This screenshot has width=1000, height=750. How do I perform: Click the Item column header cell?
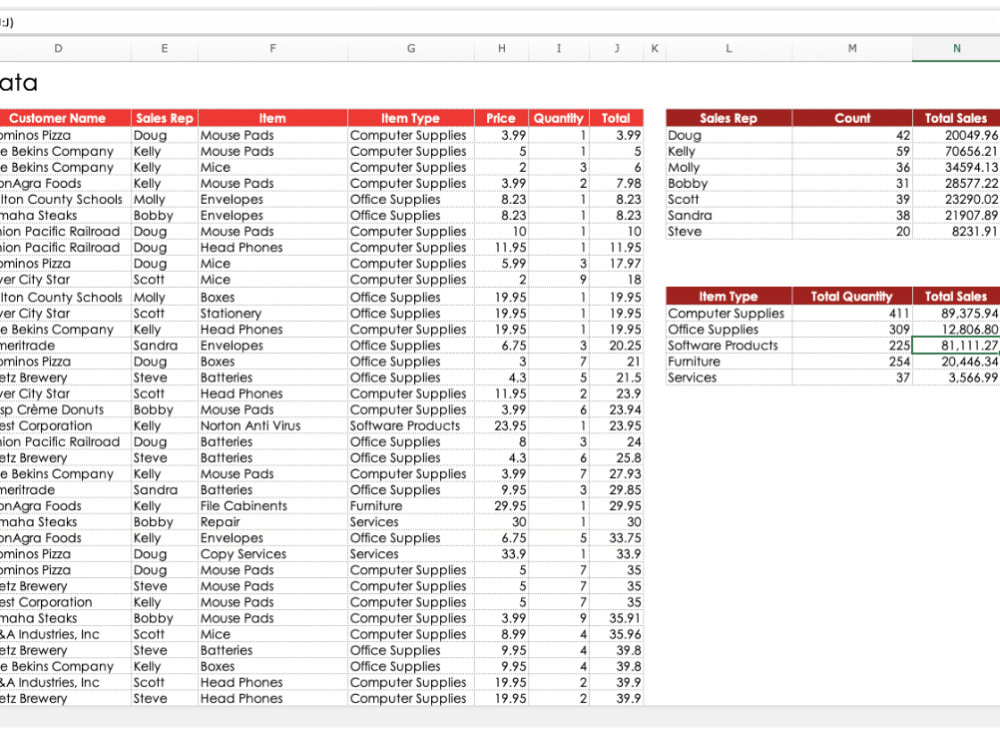pos(273,118)
